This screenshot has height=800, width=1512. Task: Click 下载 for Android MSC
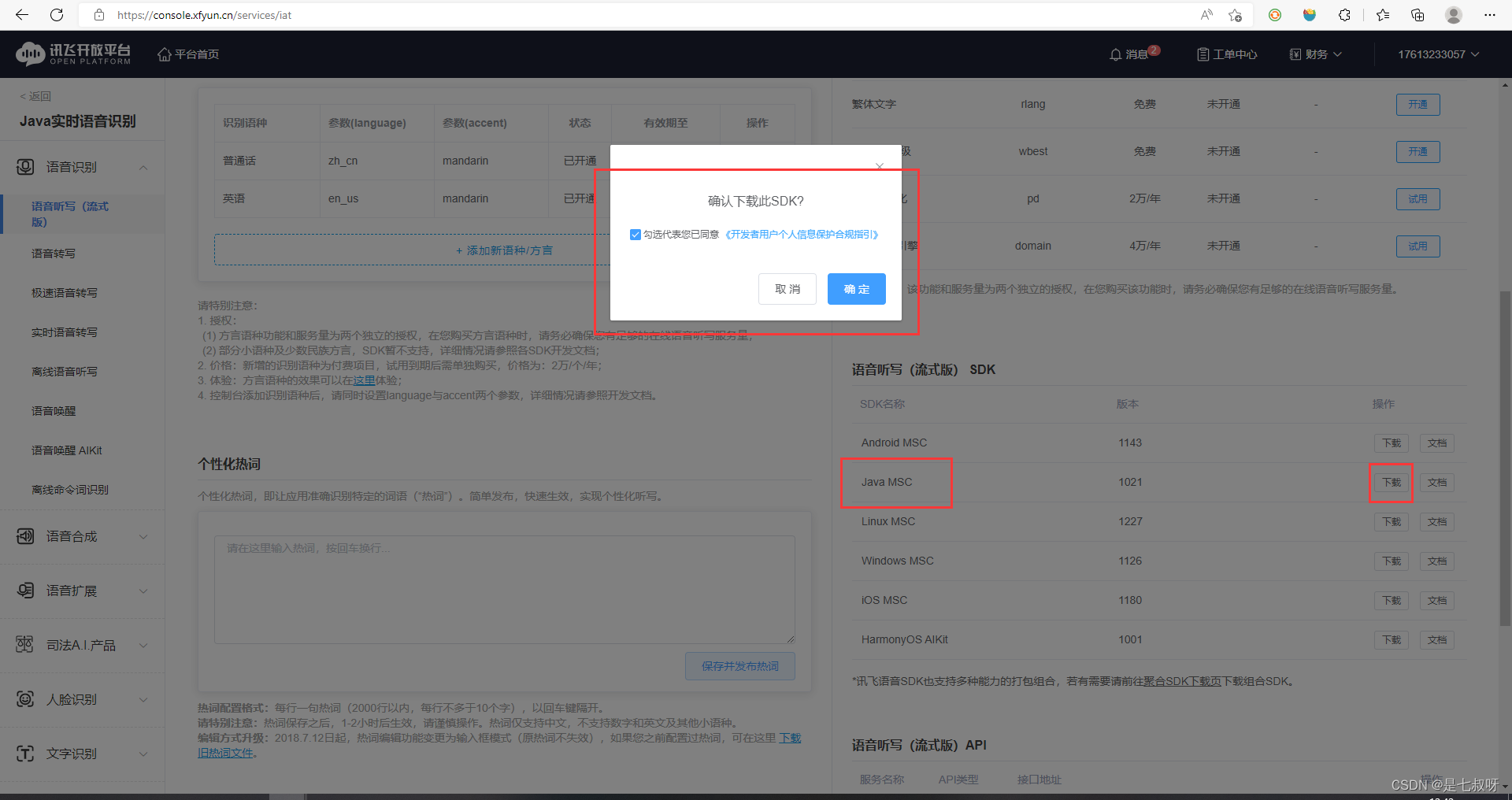[1392, 443]
